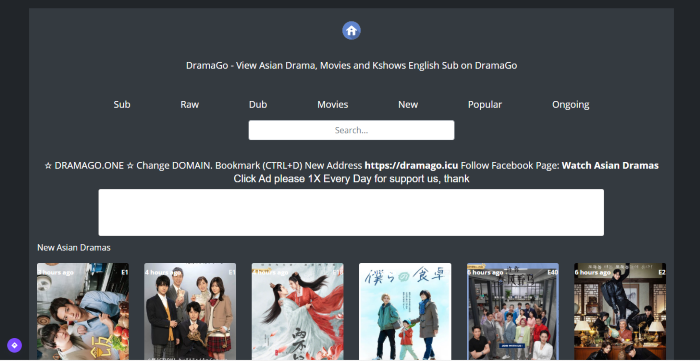The height and width of the screenshot is (361, 700).
Task: Open the 僕らの食卓 drama poster
Action: (405, 311)
